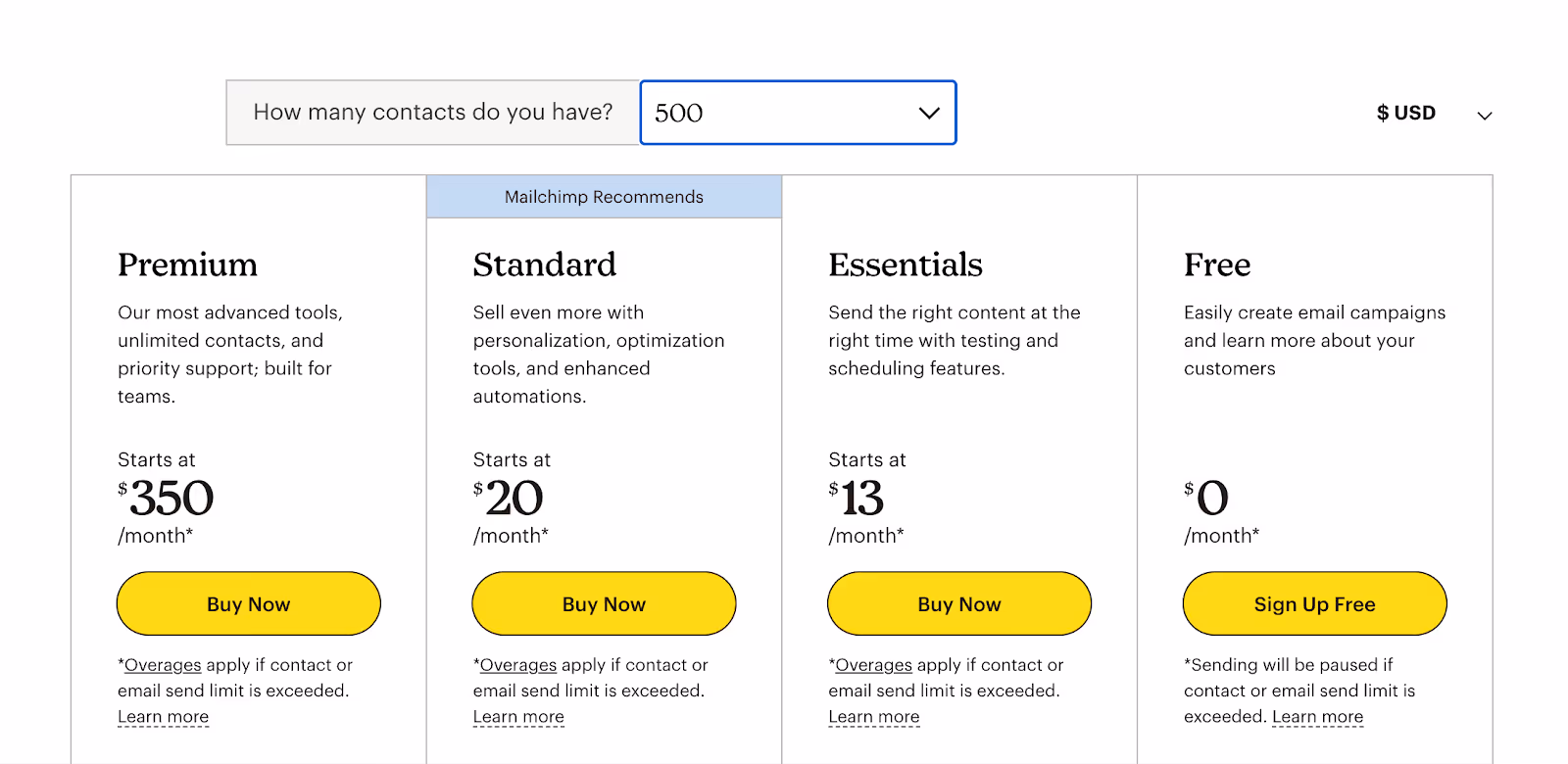1568x764 pixels.
Task: Click Learn more under Standard plan
Action: click(518, 717)
